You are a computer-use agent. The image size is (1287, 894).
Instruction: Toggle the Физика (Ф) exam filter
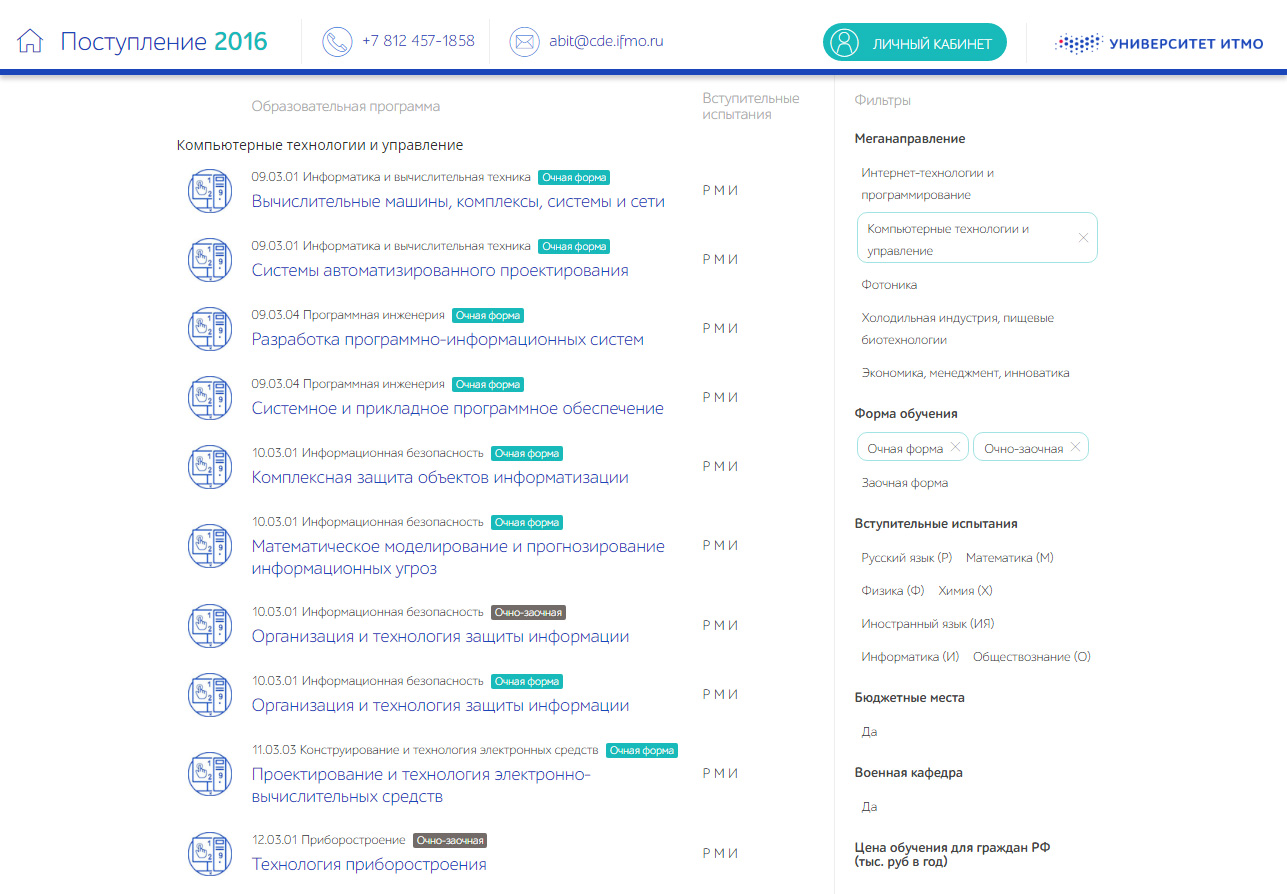coord(893,591)
